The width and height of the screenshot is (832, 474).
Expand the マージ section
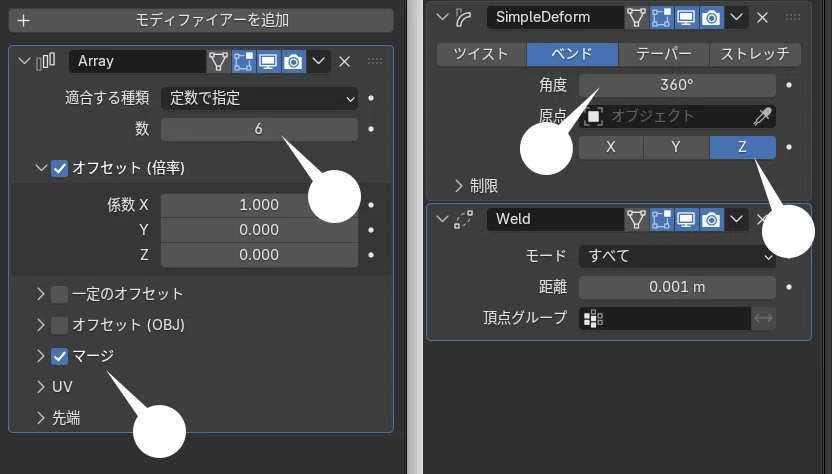(41, 356)
